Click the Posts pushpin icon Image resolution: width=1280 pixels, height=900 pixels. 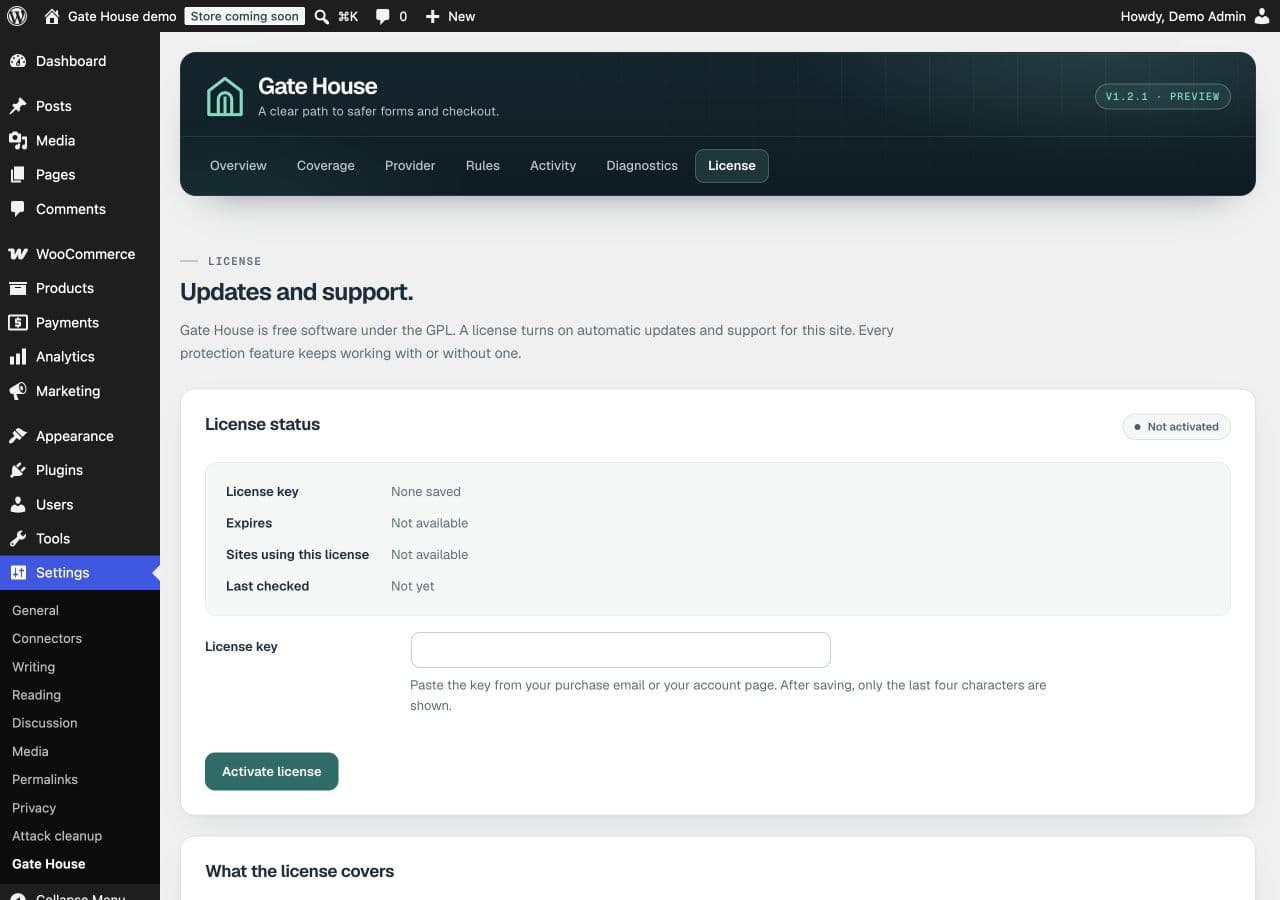[x=18, y=106]
